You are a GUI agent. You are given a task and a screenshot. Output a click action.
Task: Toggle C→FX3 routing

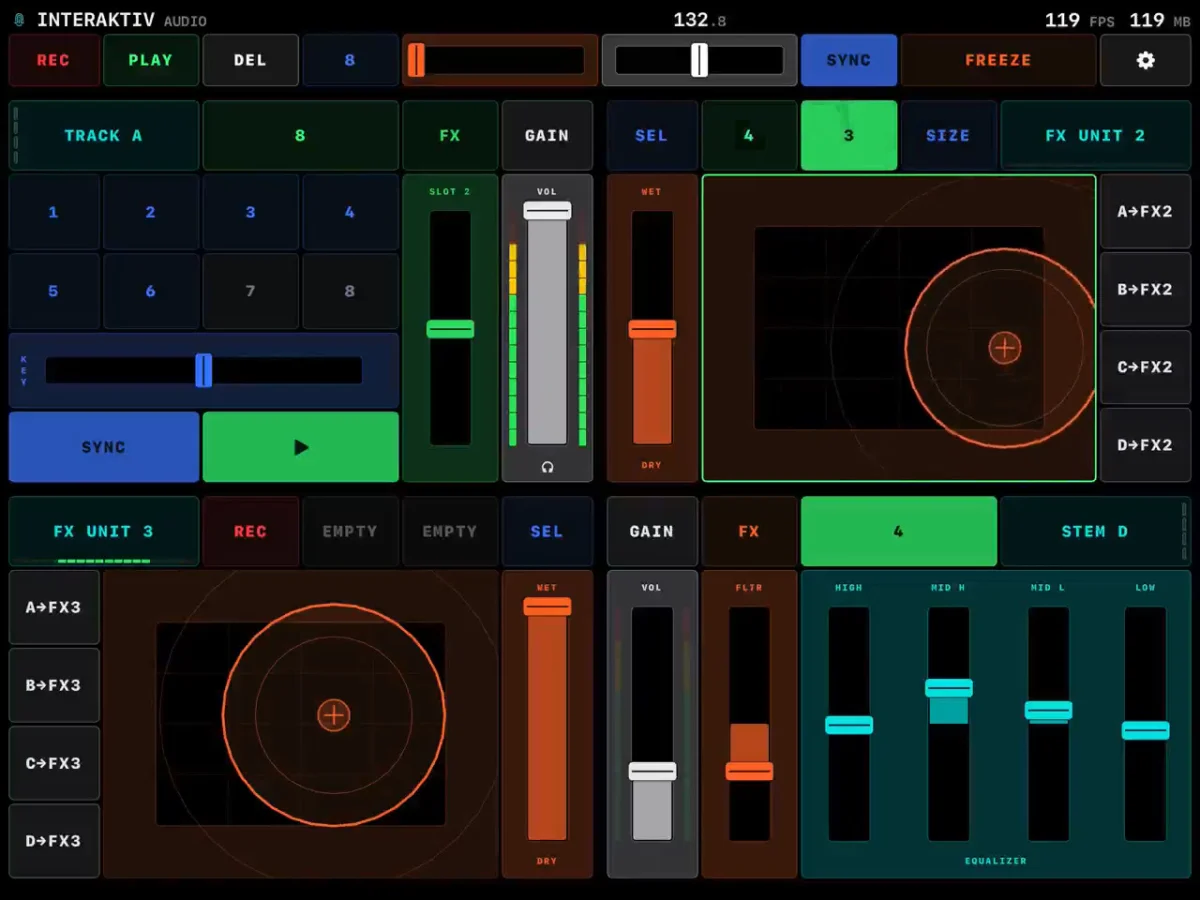click(x=54, y=763)
